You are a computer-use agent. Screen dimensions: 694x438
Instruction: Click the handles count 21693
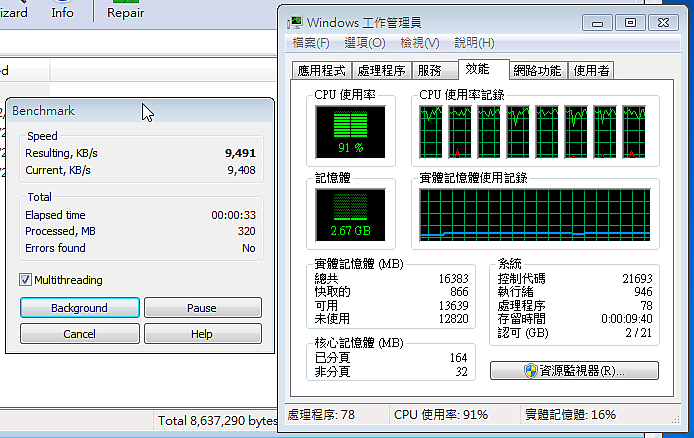pos(637,278)
